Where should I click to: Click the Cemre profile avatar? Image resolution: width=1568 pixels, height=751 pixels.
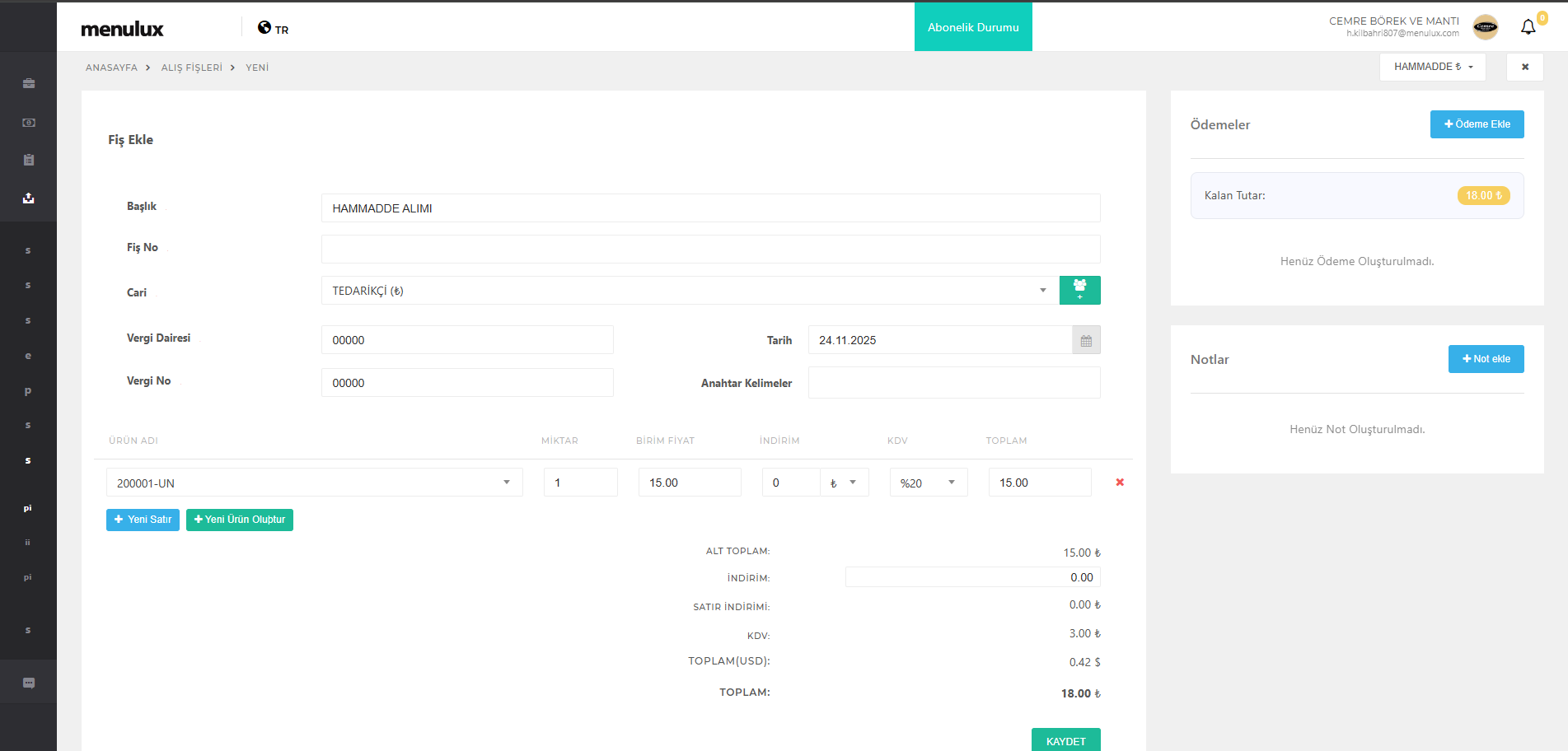(x=1486, y=27)
